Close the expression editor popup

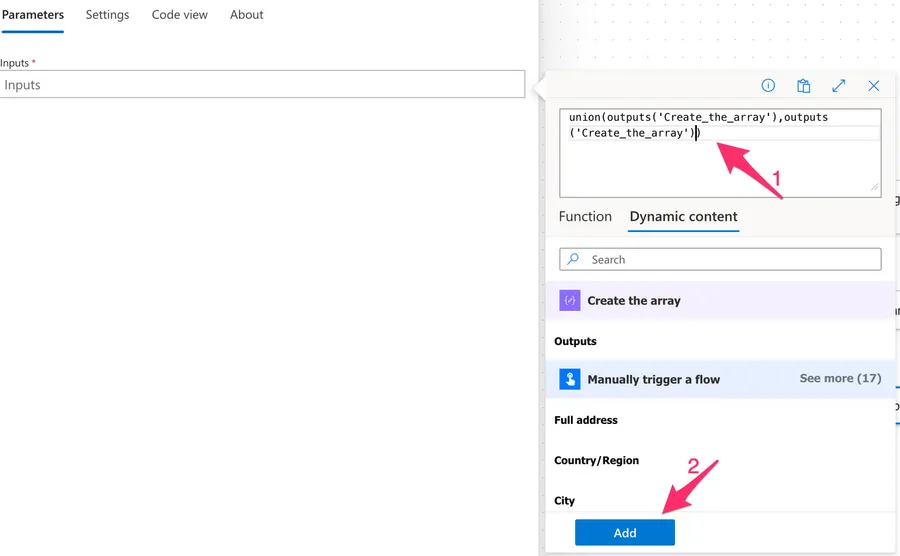[873, 86]
